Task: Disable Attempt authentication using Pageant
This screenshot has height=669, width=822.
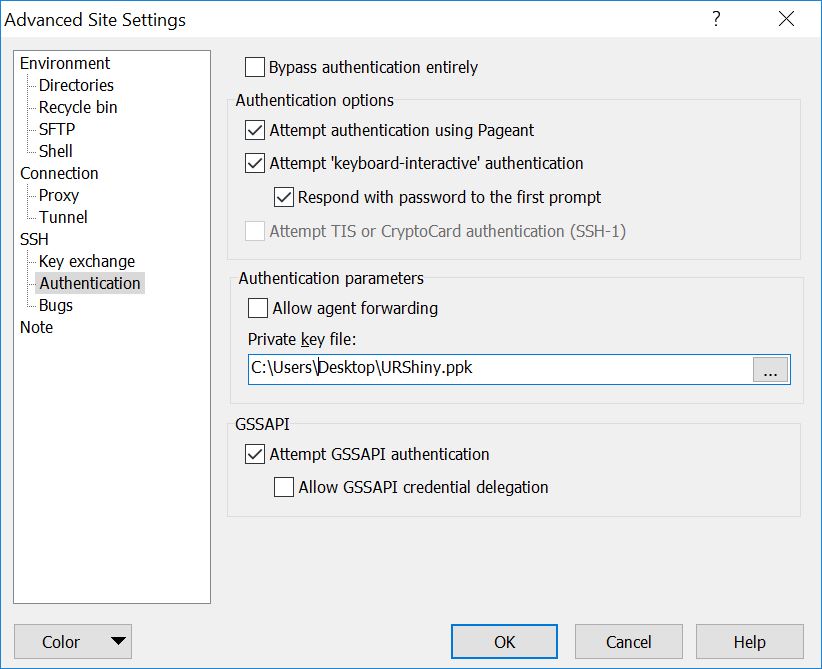Action: [256, 130]
